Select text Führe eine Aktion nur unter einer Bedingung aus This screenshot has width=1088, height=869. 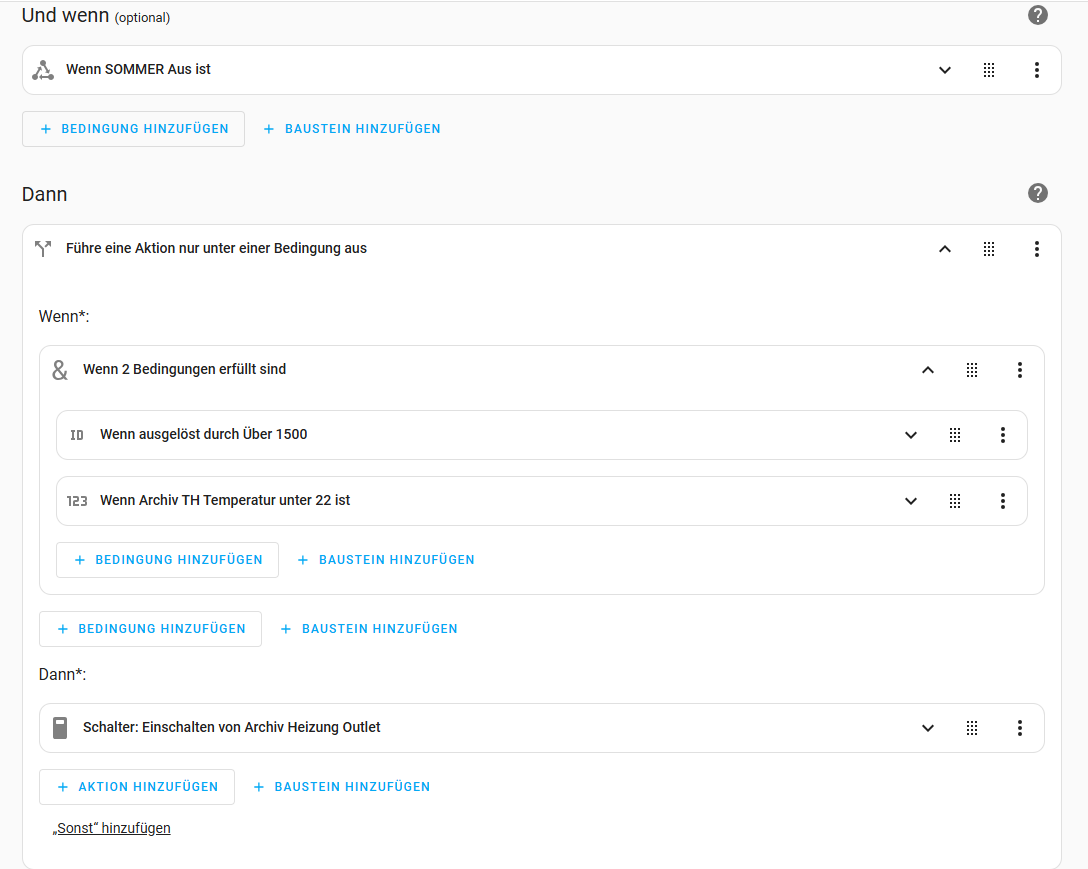pyautogui.click(x=216, y=248)
